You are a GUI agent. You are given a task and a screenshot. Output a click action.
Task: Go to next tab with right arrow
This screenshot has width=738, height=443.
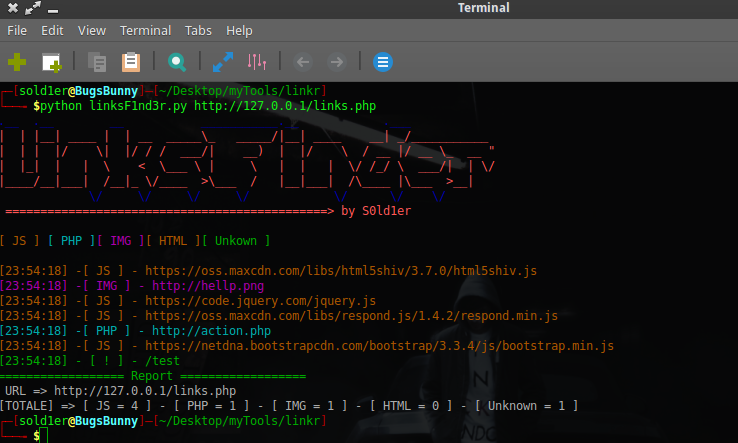[x=337, y=62]
